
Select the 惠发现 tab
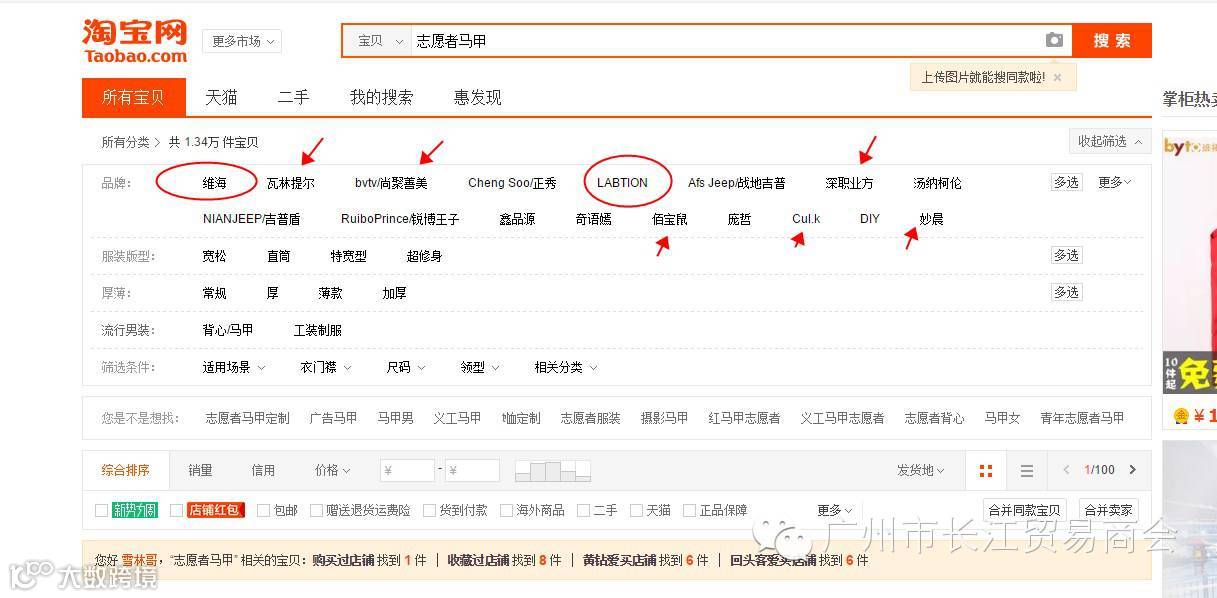coord(477,97)
